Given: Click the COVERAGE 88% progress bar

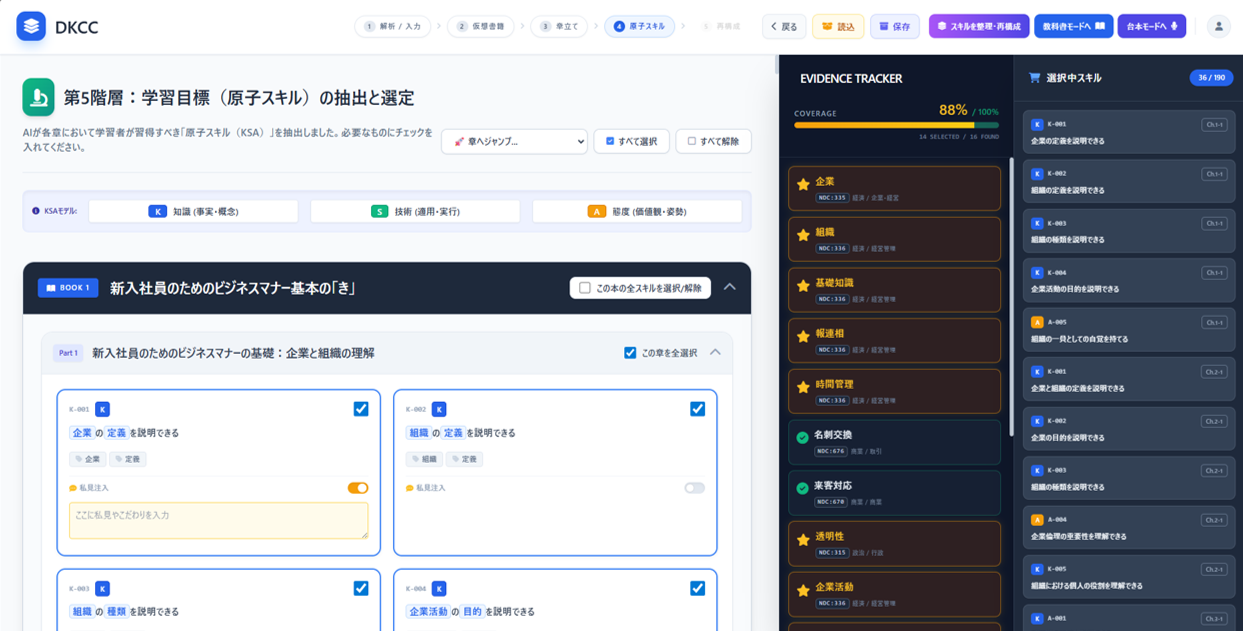Looking at the screenshot, I should 896,125.
